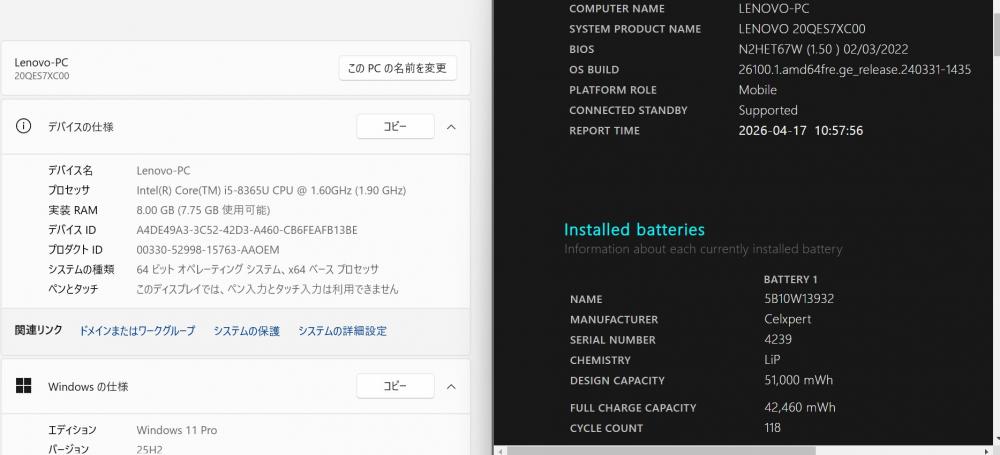Select the システムの種類 value text
This screenshot has height=455, width=1000.
(x=258, y=269)
